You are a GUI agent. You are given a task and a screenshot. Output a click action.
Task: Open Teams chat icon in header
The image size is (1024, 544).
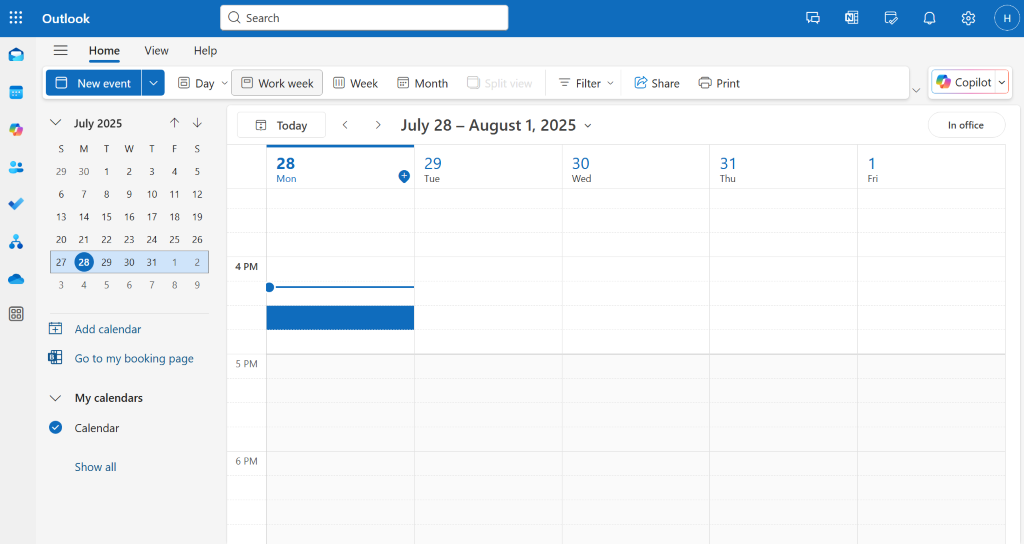tap(813, 18)
